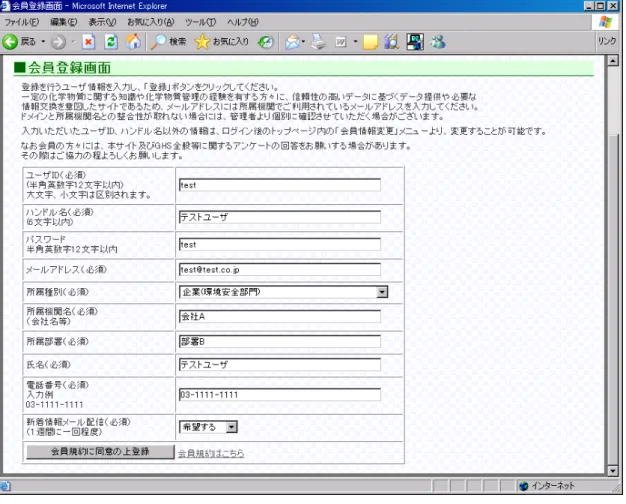The height and width of the screenshot is (504, 626).
Task: Click the Research book toolbar icon
Action: click(392, 42)
